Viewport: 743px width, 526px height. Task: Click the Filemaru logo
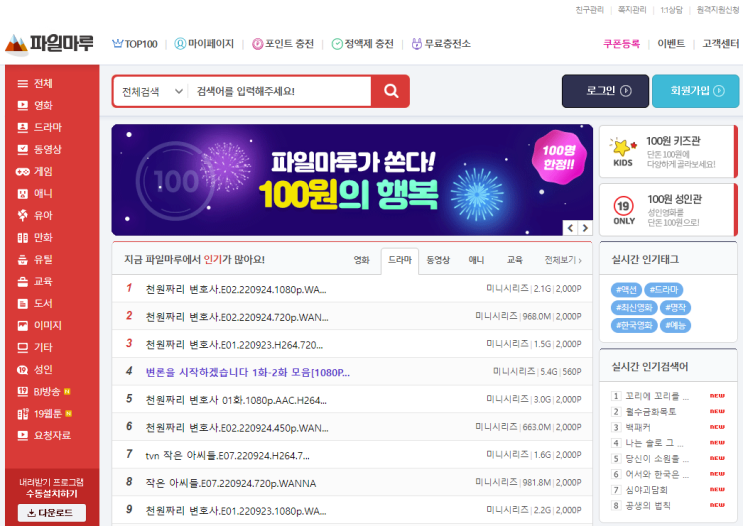(49, 45)
